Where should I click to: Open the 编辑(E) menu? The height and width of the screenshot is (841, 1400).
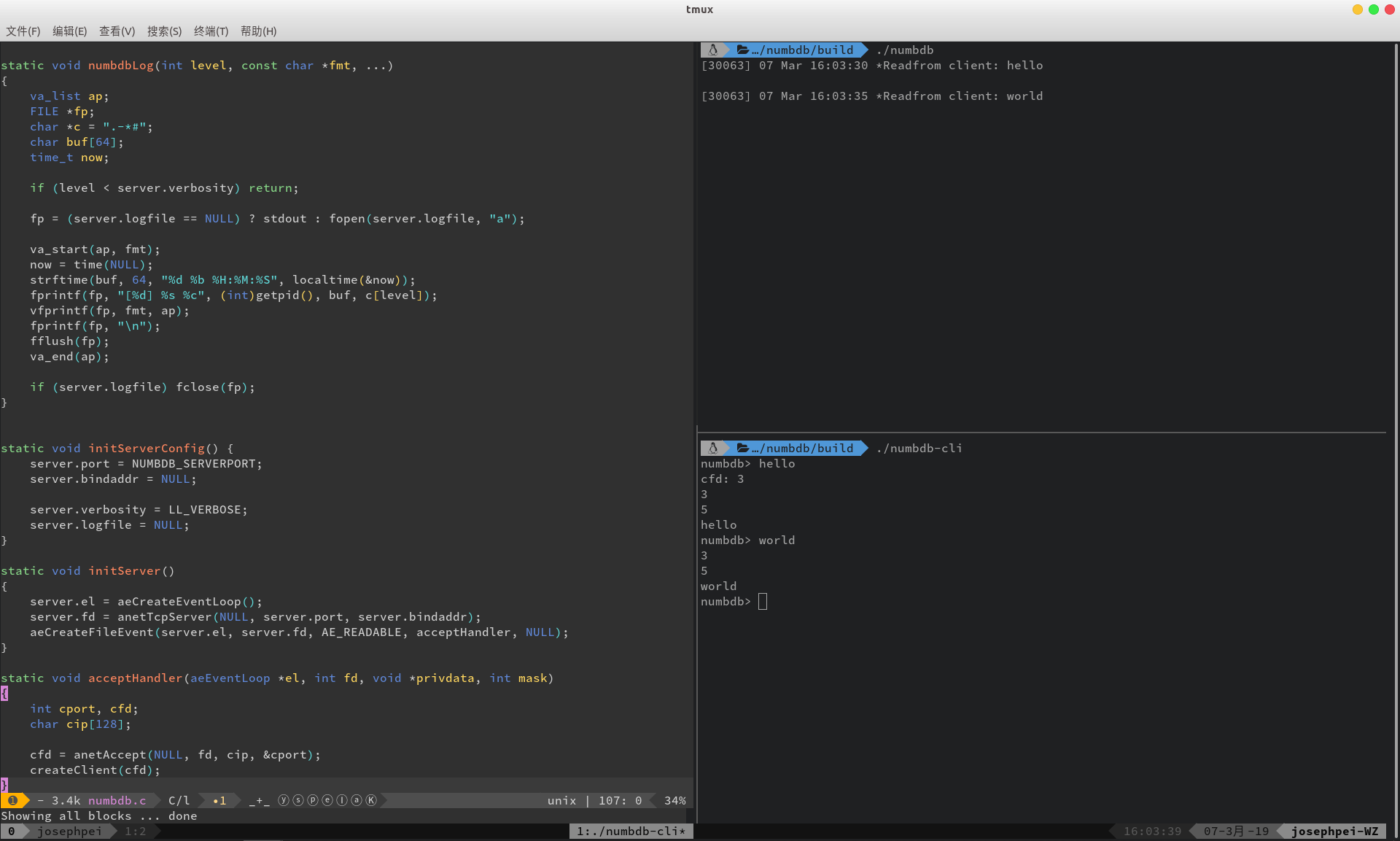point(69,31)
